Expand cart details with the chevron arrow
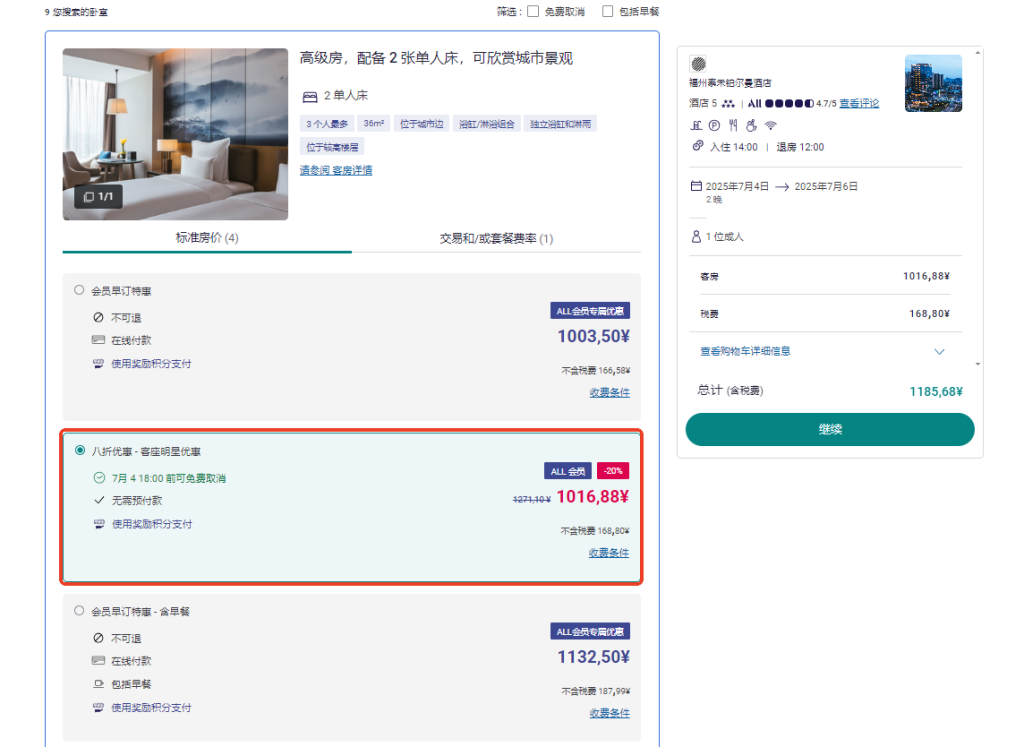Screen dimensions: 1024x747 tap(939, 351)
